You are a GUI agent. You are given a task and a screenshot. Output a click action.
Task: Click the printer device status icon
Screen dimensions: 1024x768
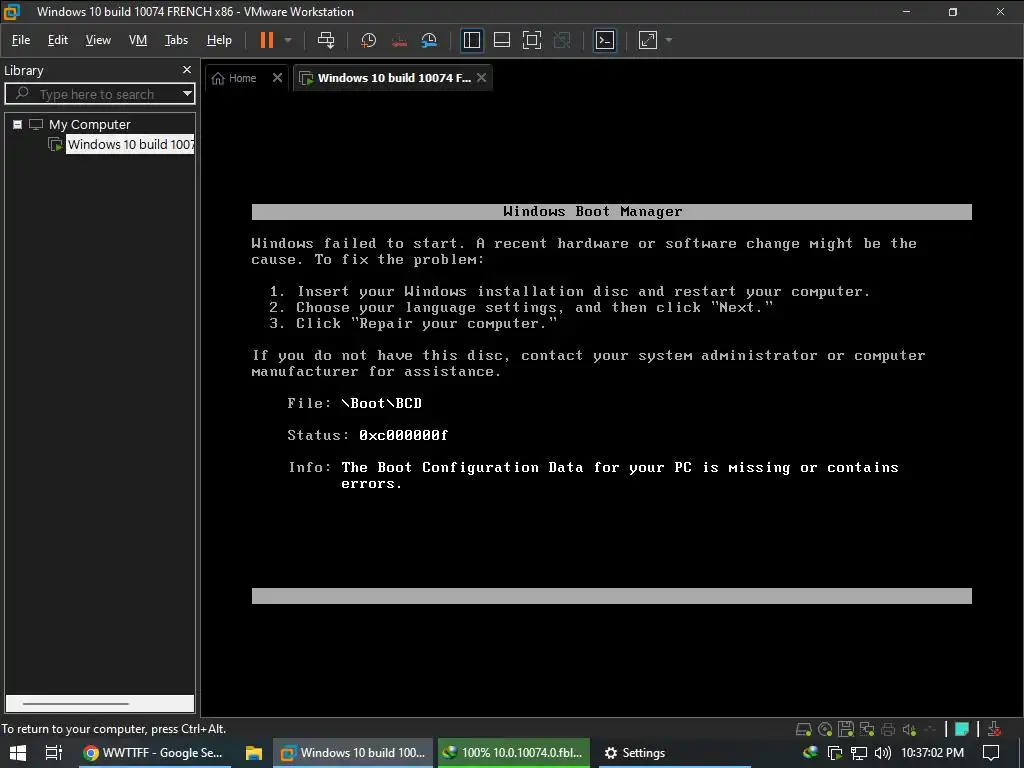click(x=888, y=729)
